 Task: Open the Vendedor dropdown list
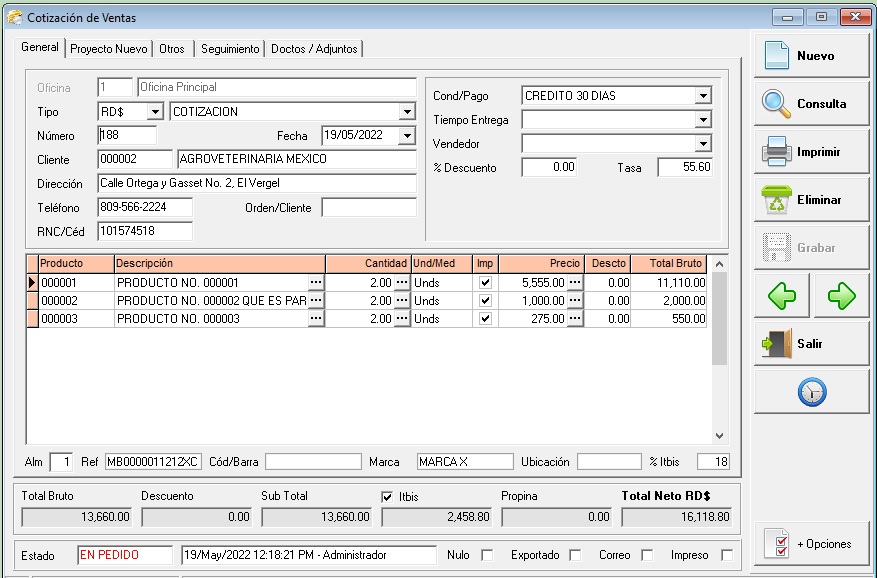click(703, 144)
